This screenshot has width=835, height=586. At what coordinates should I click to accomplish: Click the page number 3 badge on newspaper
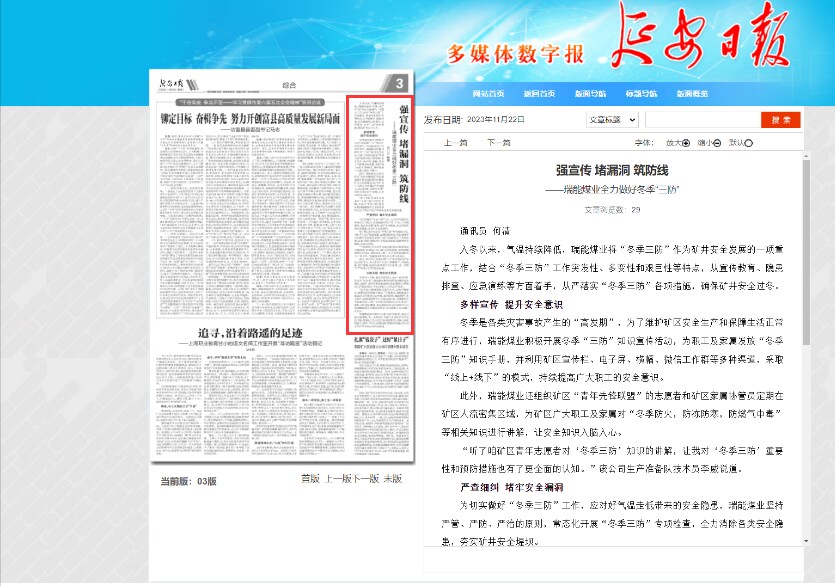(399, 83)
